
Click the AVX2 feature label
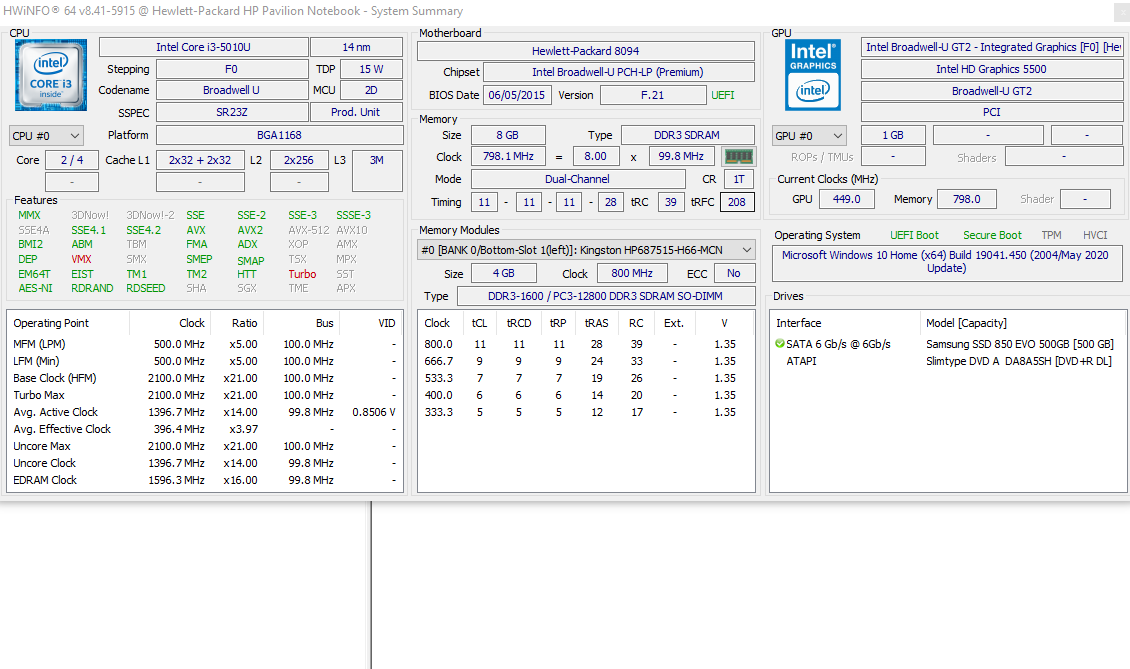pos(250,230)
